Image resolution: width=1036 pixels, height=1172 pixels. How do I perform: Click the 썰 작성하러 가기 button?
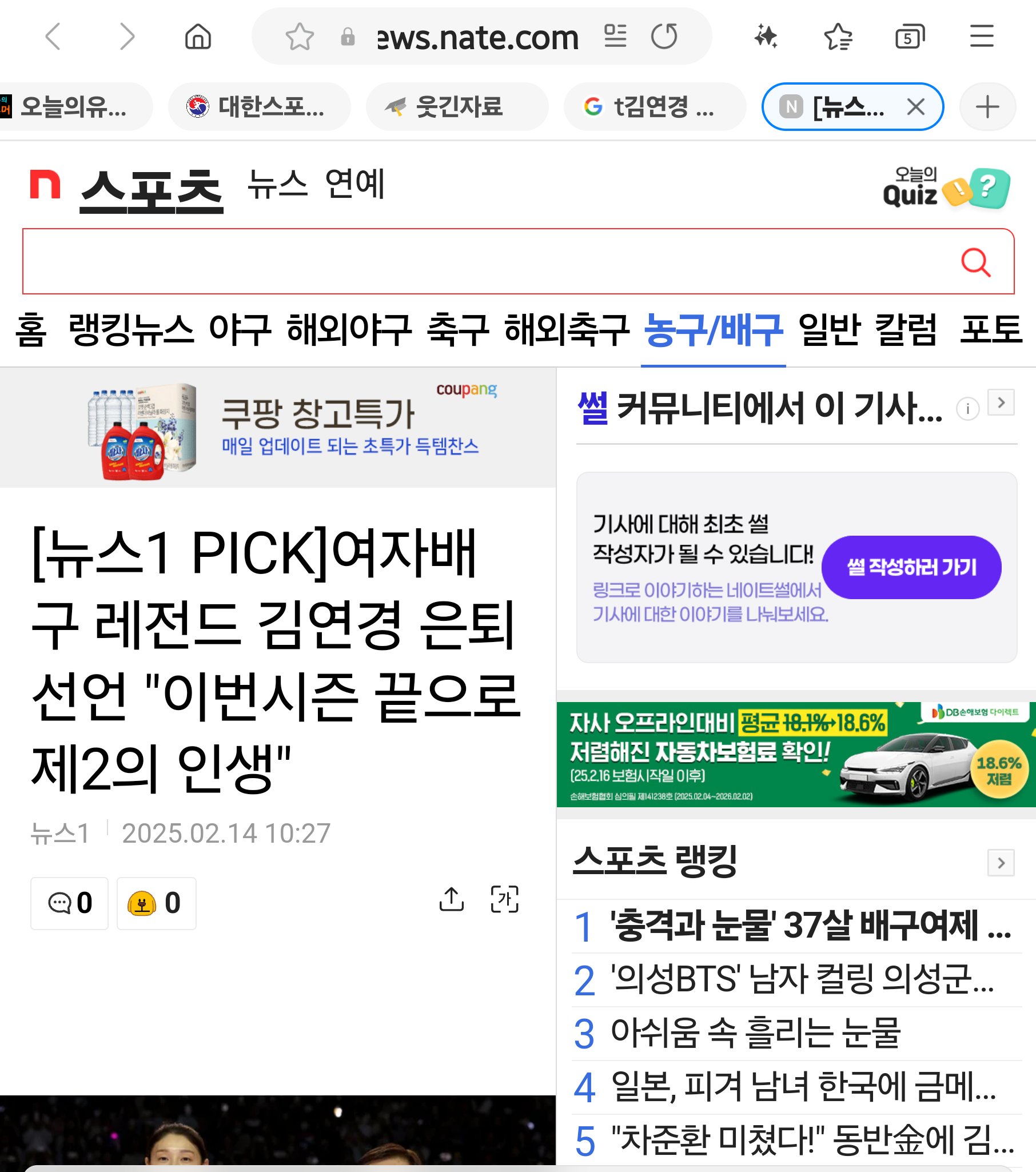pos(911,567)
